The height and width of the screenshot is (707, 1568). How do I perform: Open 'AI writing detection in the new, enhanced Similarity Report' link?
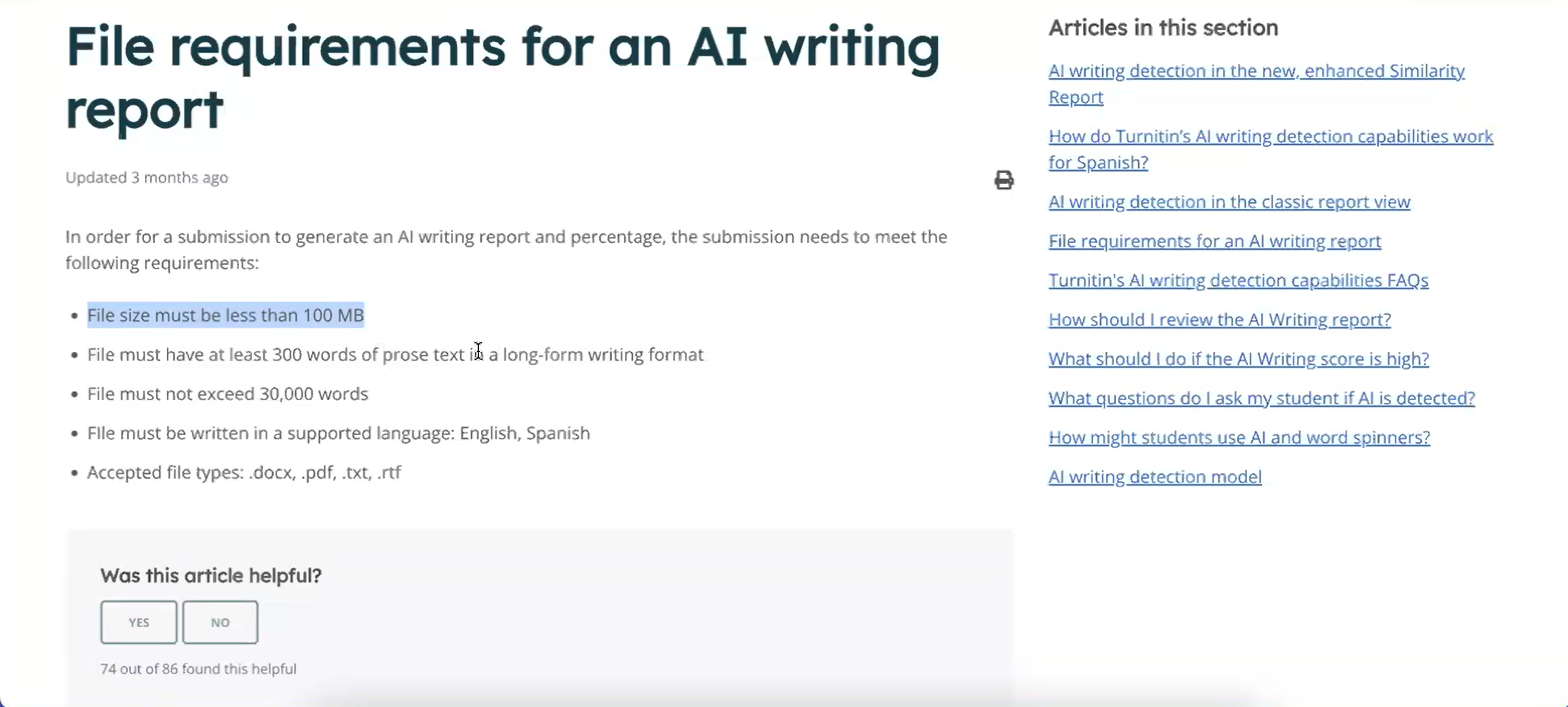1256,72
